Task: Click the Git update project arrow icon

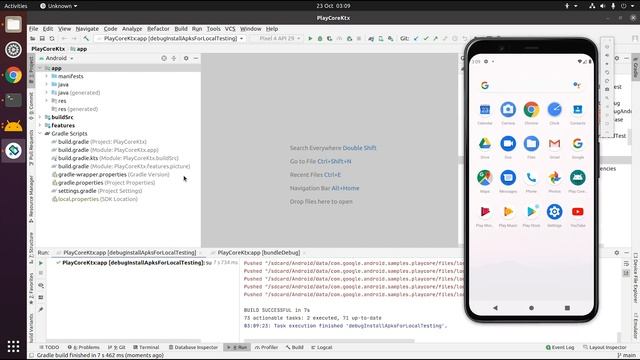Action: (x=416, y=38)
